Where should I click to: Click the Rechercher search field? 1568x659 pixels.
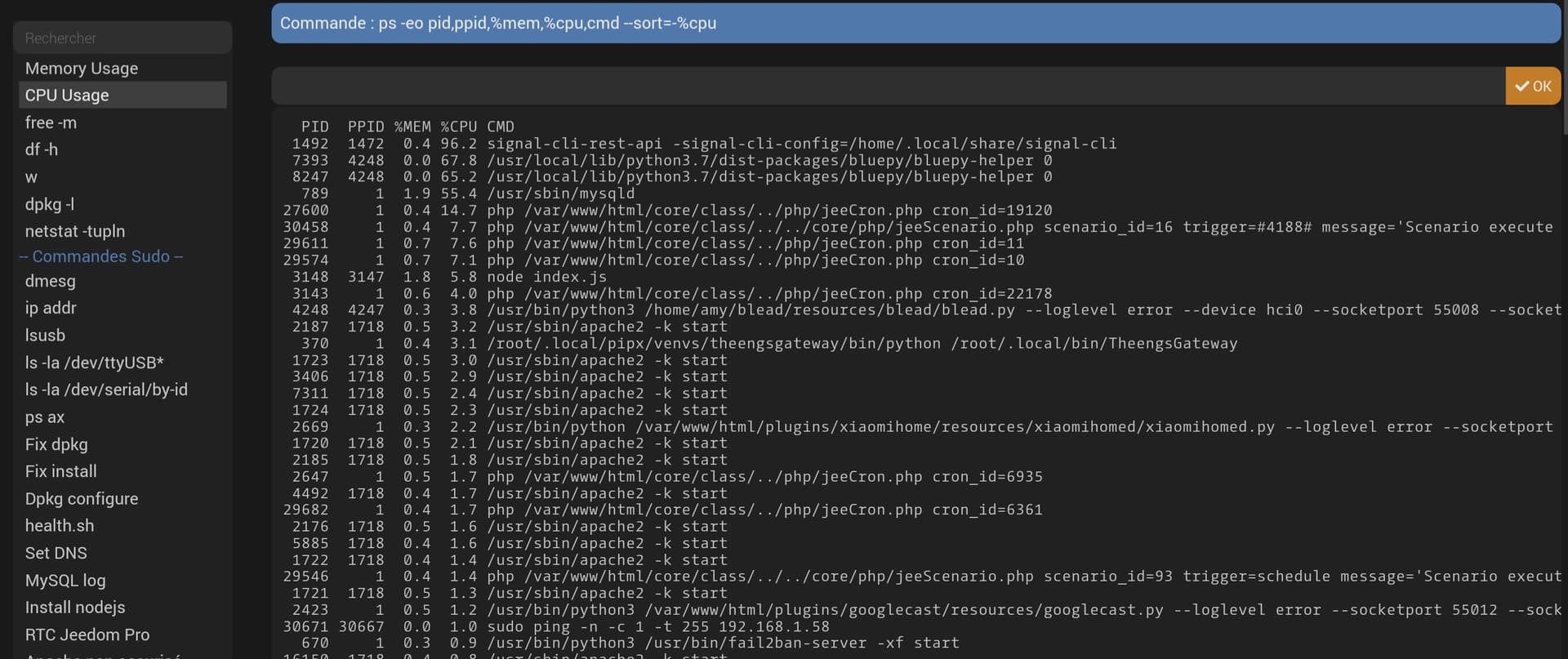click(x=122, y=38)
